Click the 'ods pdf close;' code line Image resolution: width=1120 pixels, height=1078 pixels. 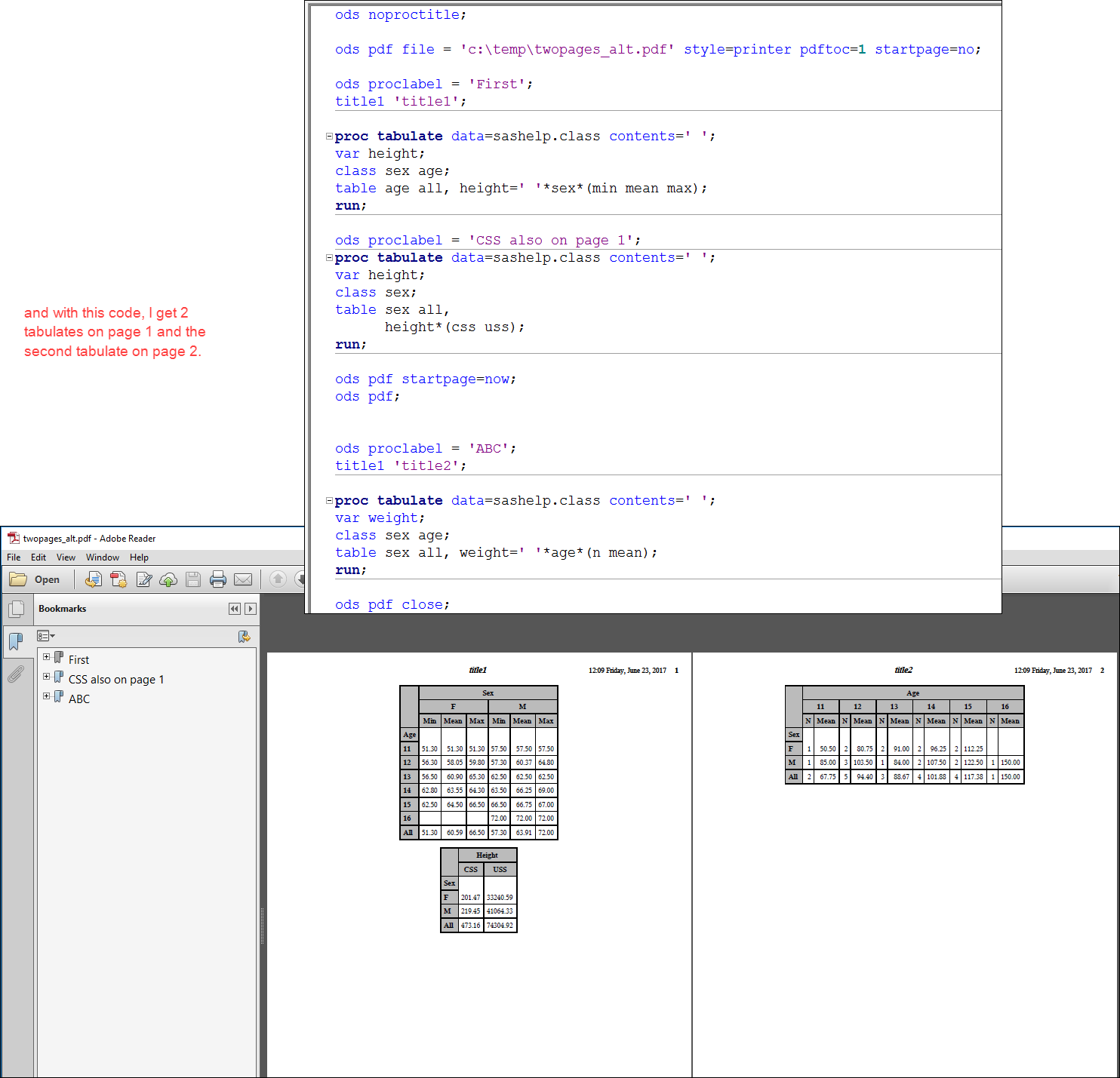[x=392, y=605]
